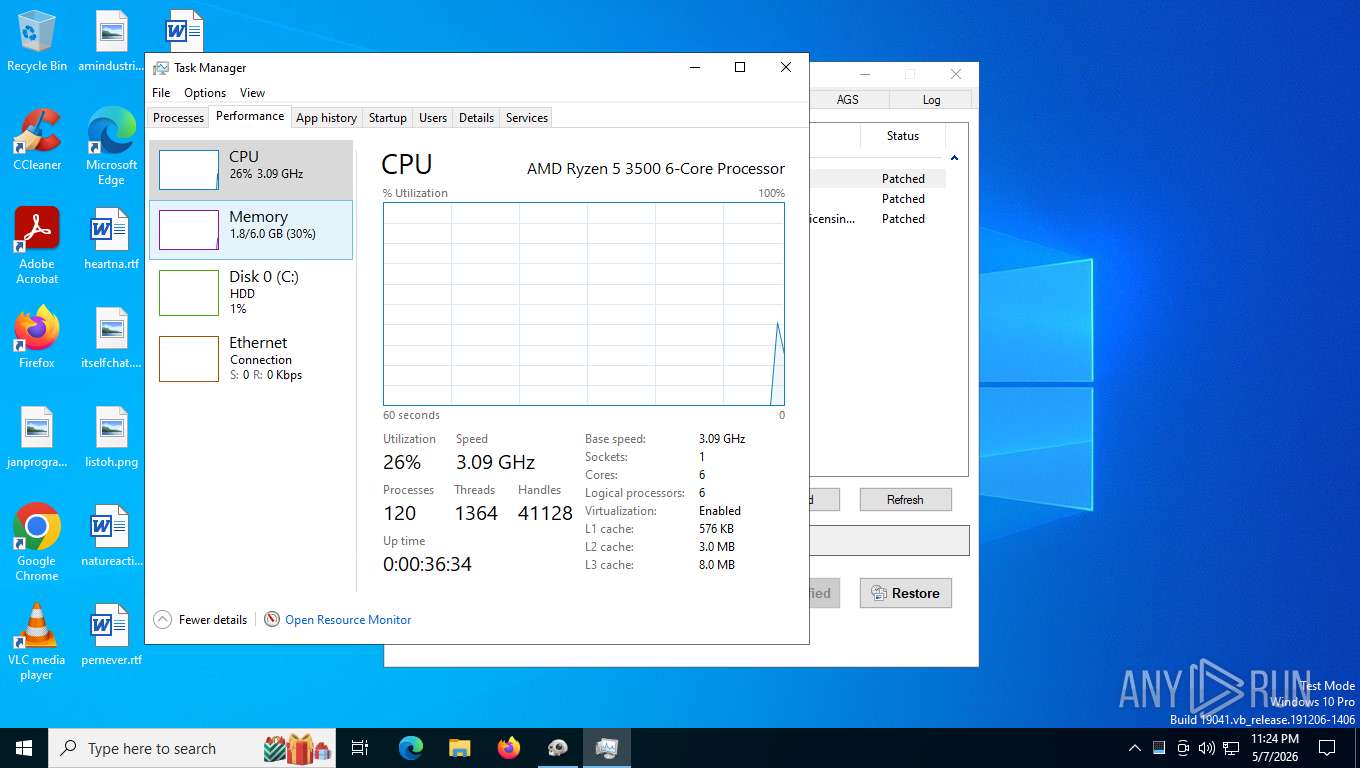Viewport: 1360px width, 768px height.
Task: Open the File menu in Task Manager
Action: [x=161, y=93]
